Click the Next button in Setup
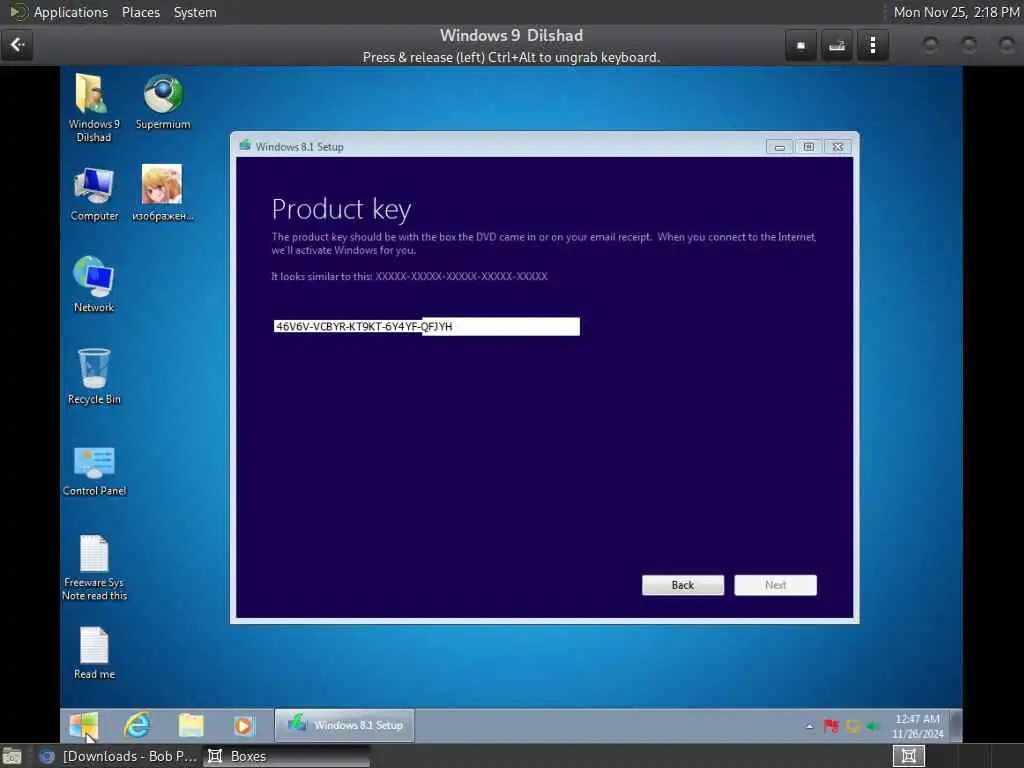 [775, 585]
